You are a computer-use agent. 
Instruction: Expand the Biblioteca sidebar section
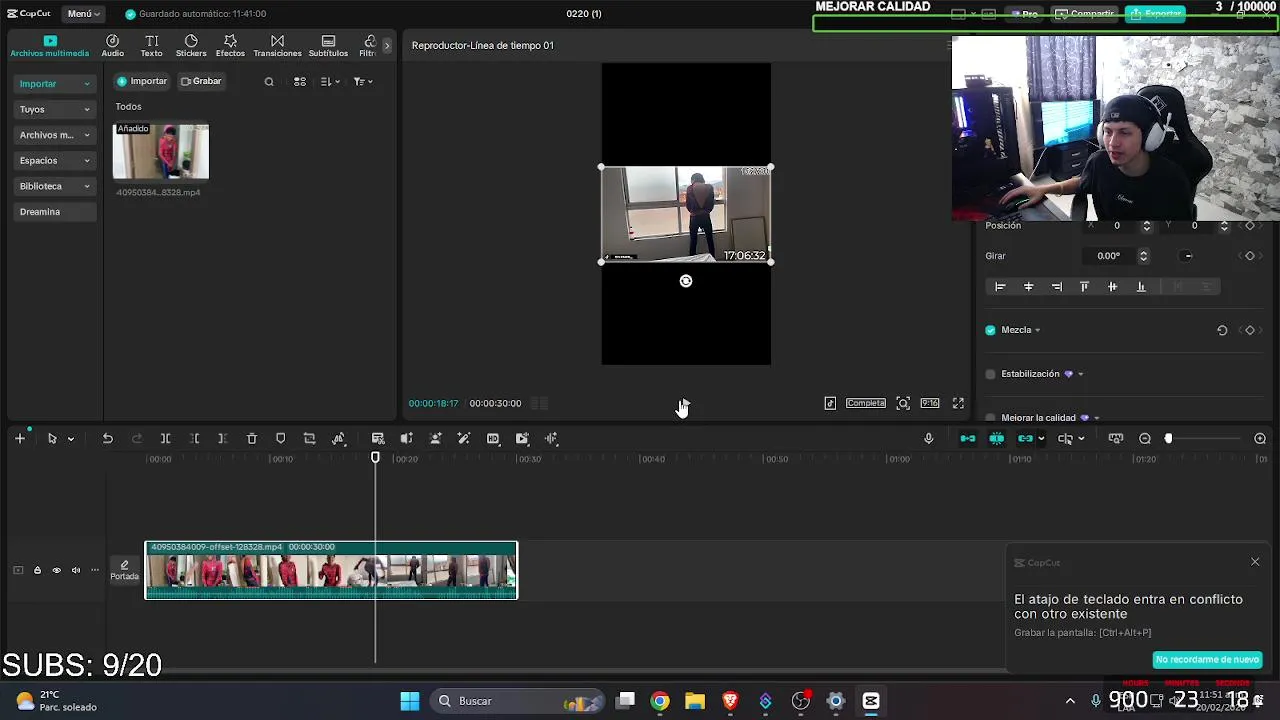coord(55,186)
